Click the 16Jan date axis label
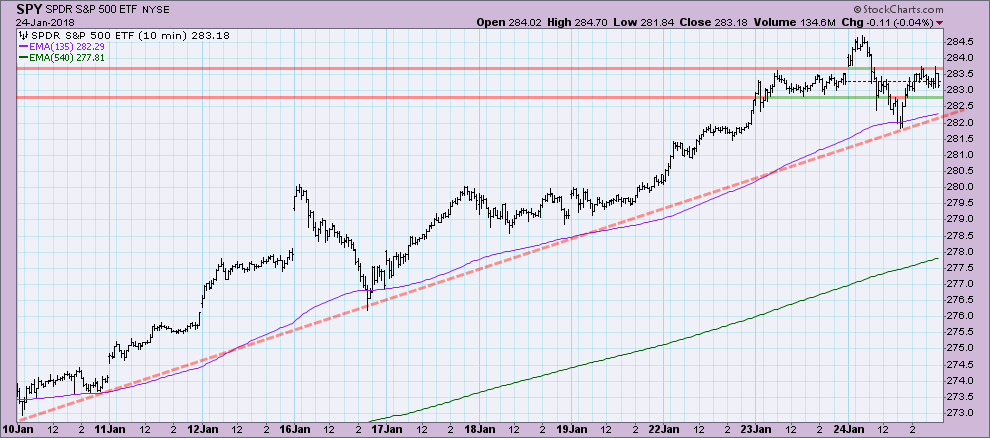 295,429
